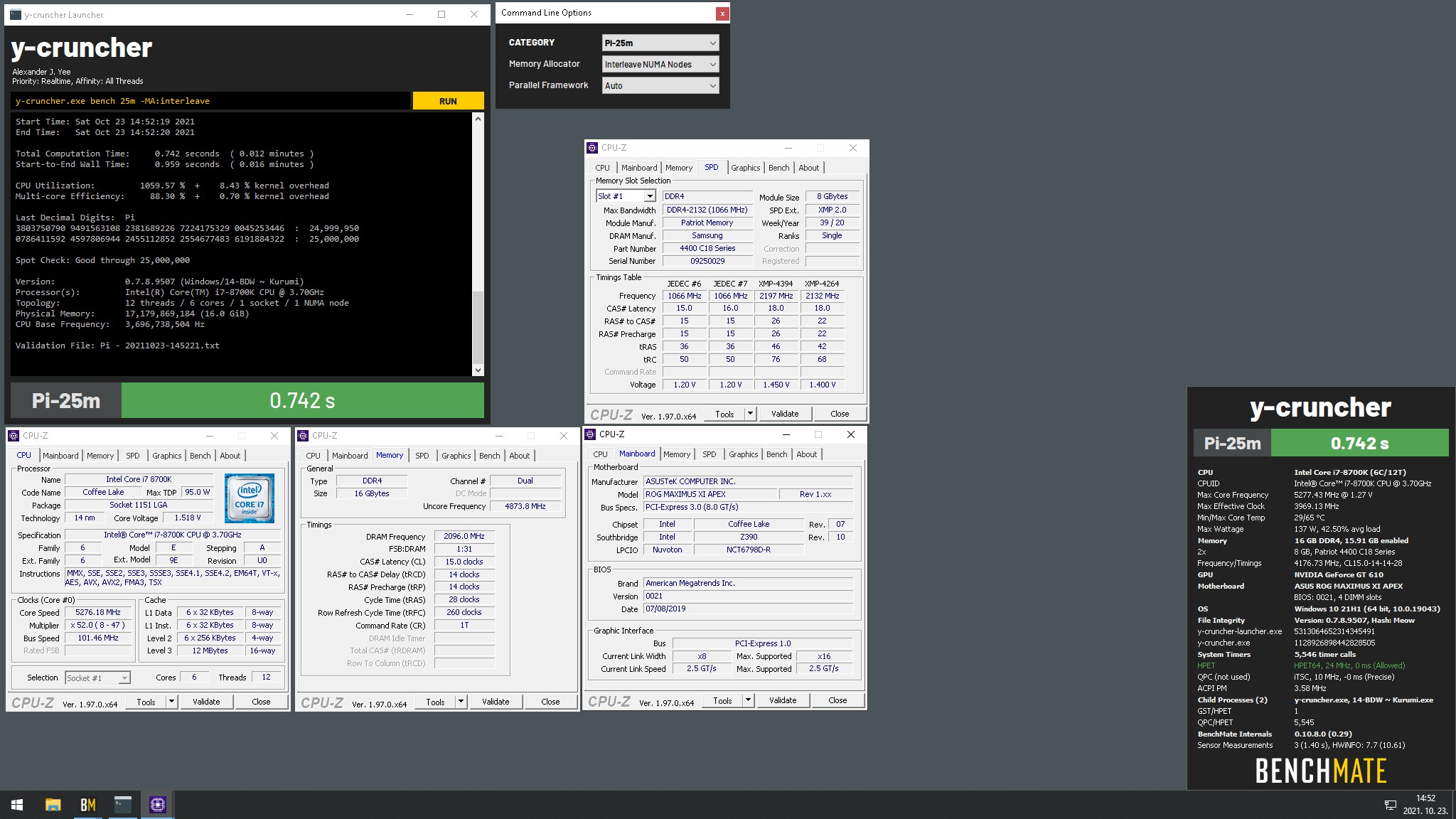
Task: Close the y-cruncher Launcher window
Action: (x=474, y=14)
